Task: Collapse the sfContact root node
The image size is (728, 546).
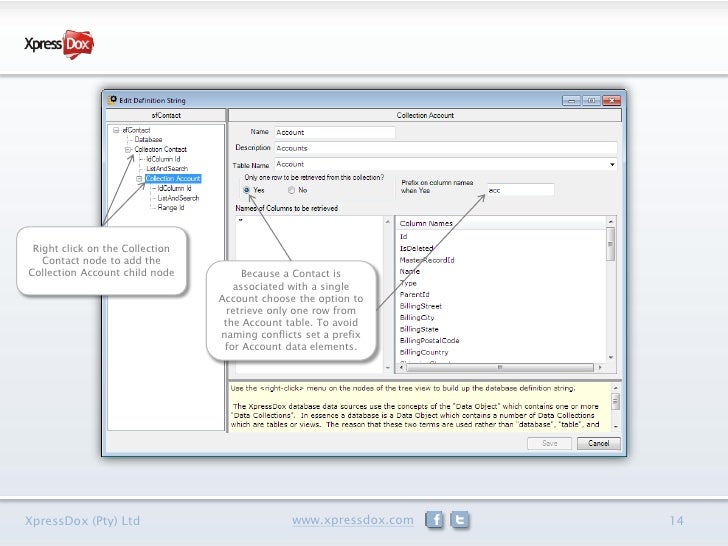Action: (116, 130)
